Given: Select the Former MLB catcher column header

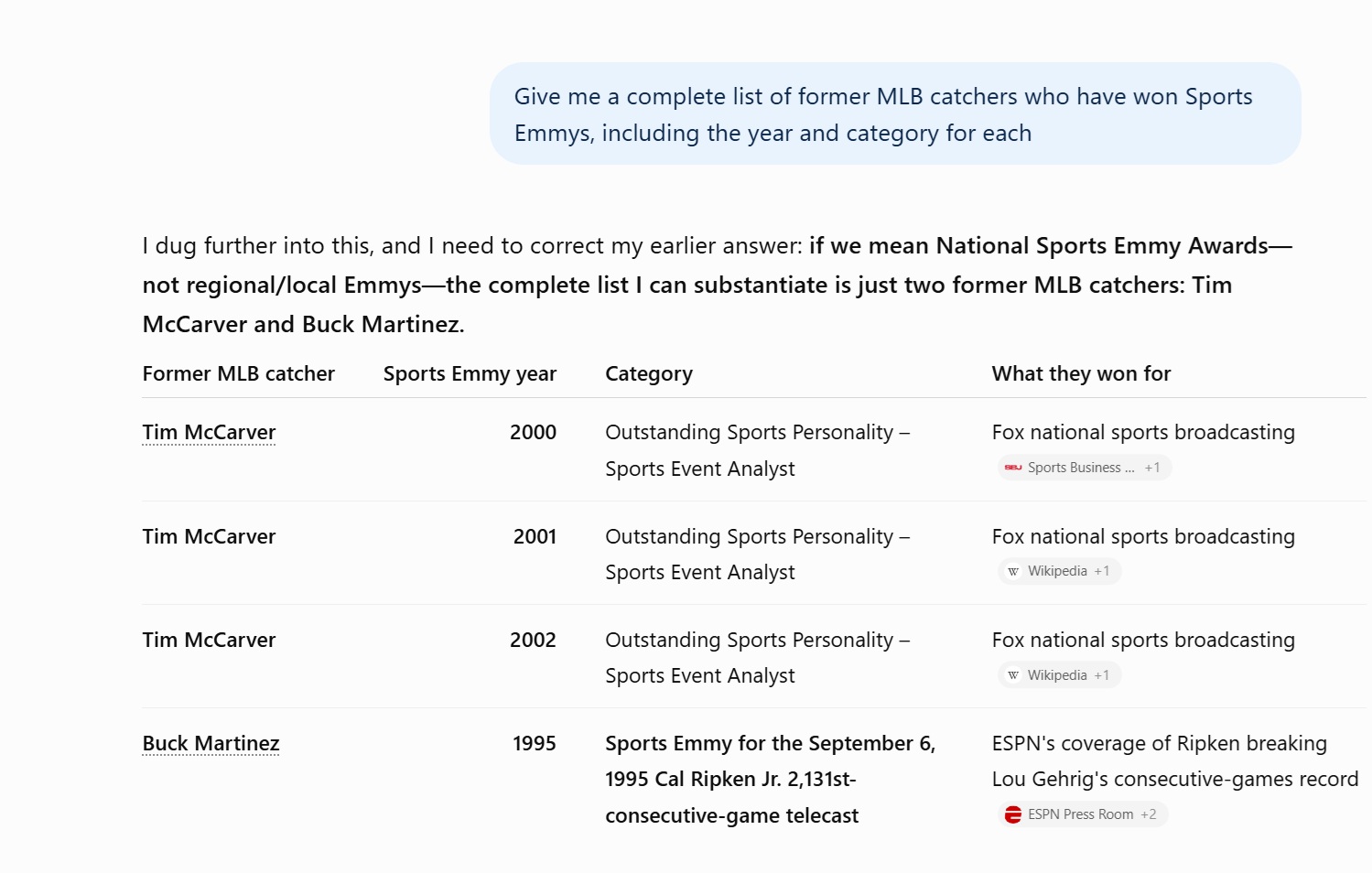Looking at the screenshot, I should click(x=239, y=373).
